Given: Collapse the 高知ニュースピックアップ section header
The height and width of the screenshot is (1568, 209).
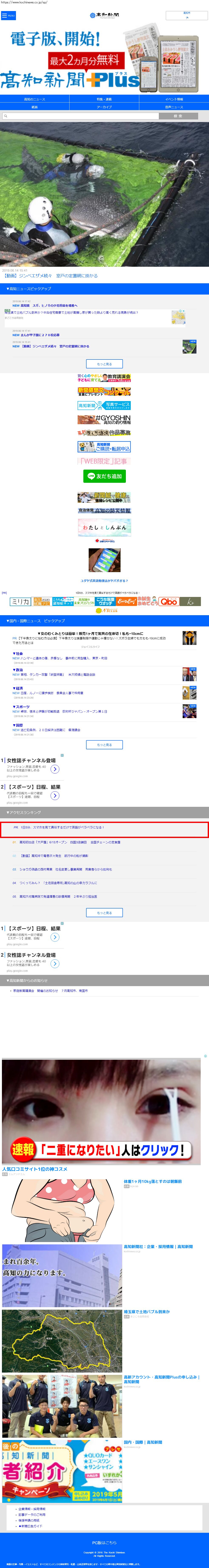Looking at the screenshot, I should (x=104, y=289).
